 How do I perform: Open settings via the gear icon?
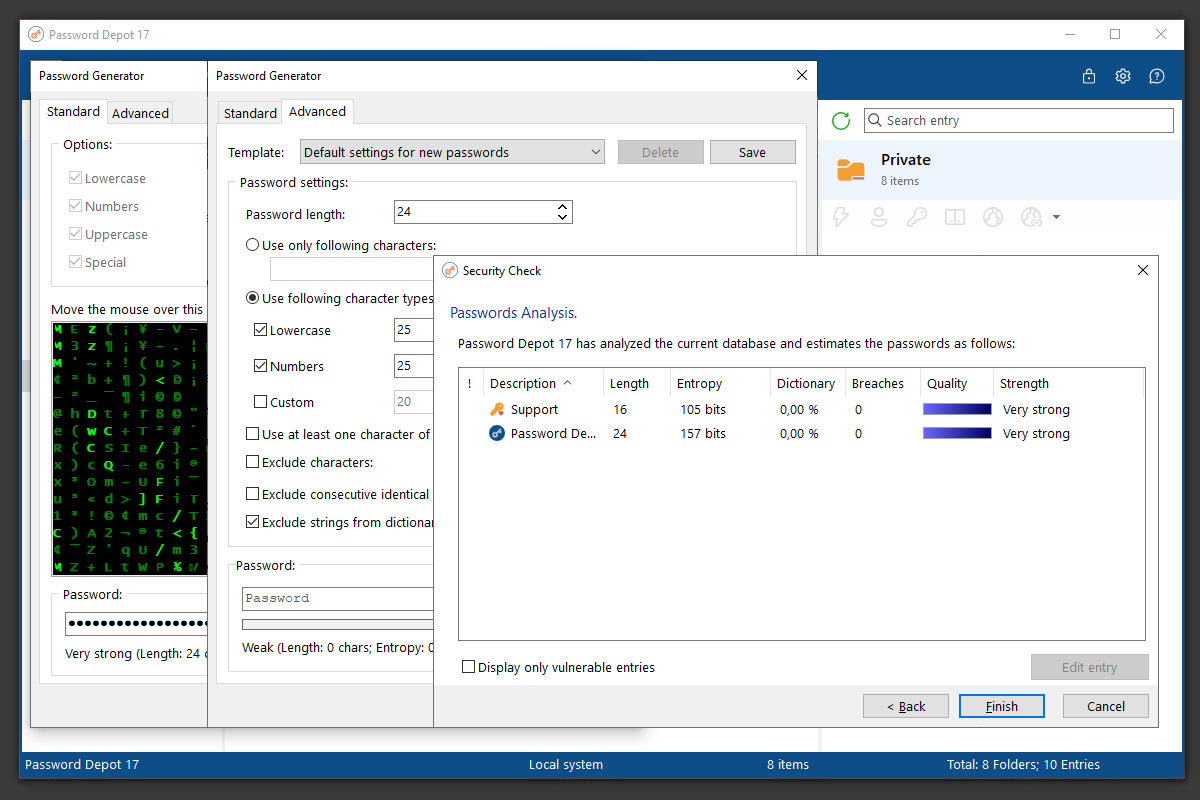[1123, 76]
